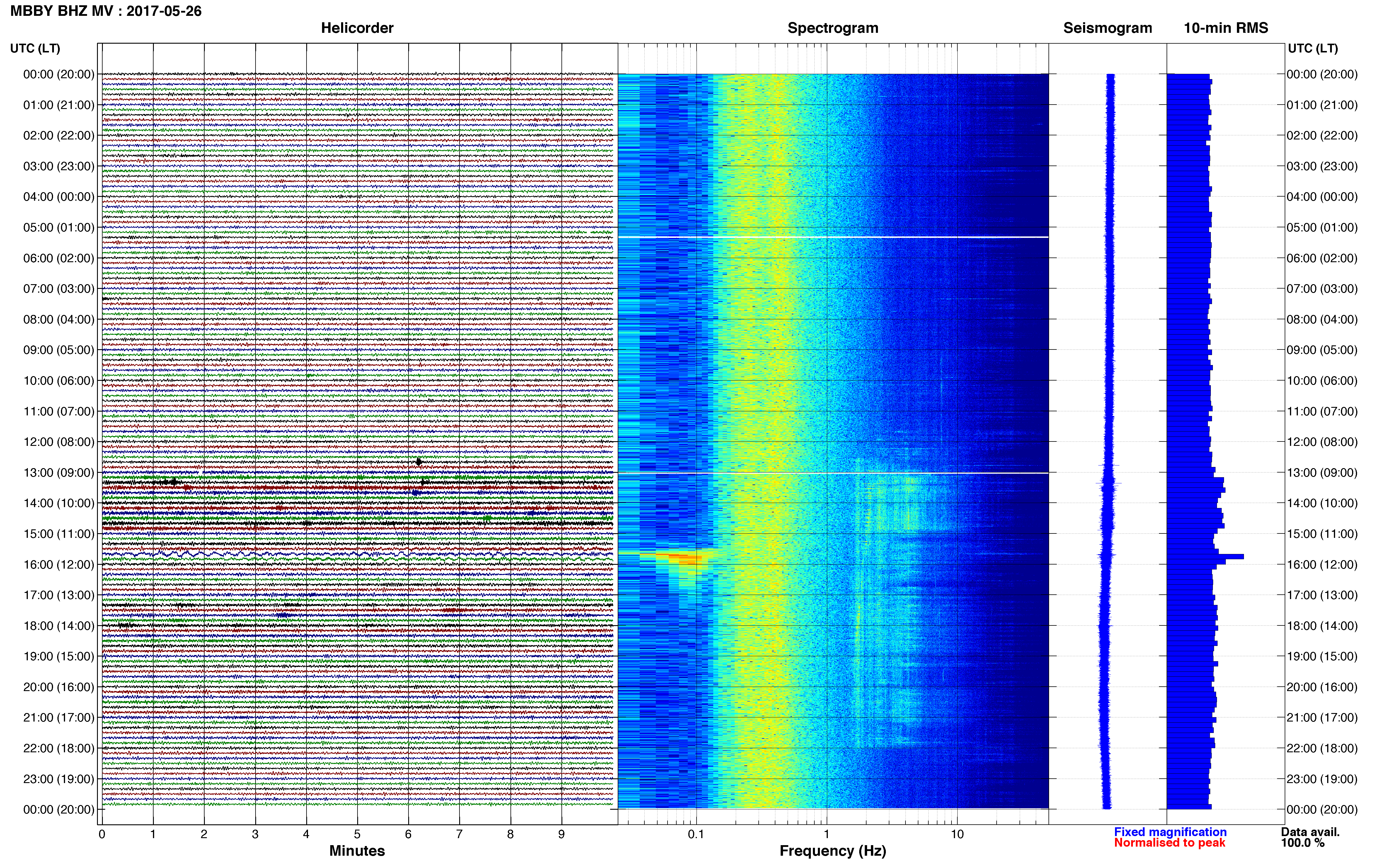The height and width of the screenshot is (868, 1389).
Task: Click "08:00 (04:00)" beside the helicorder
Action: point(59,319)
